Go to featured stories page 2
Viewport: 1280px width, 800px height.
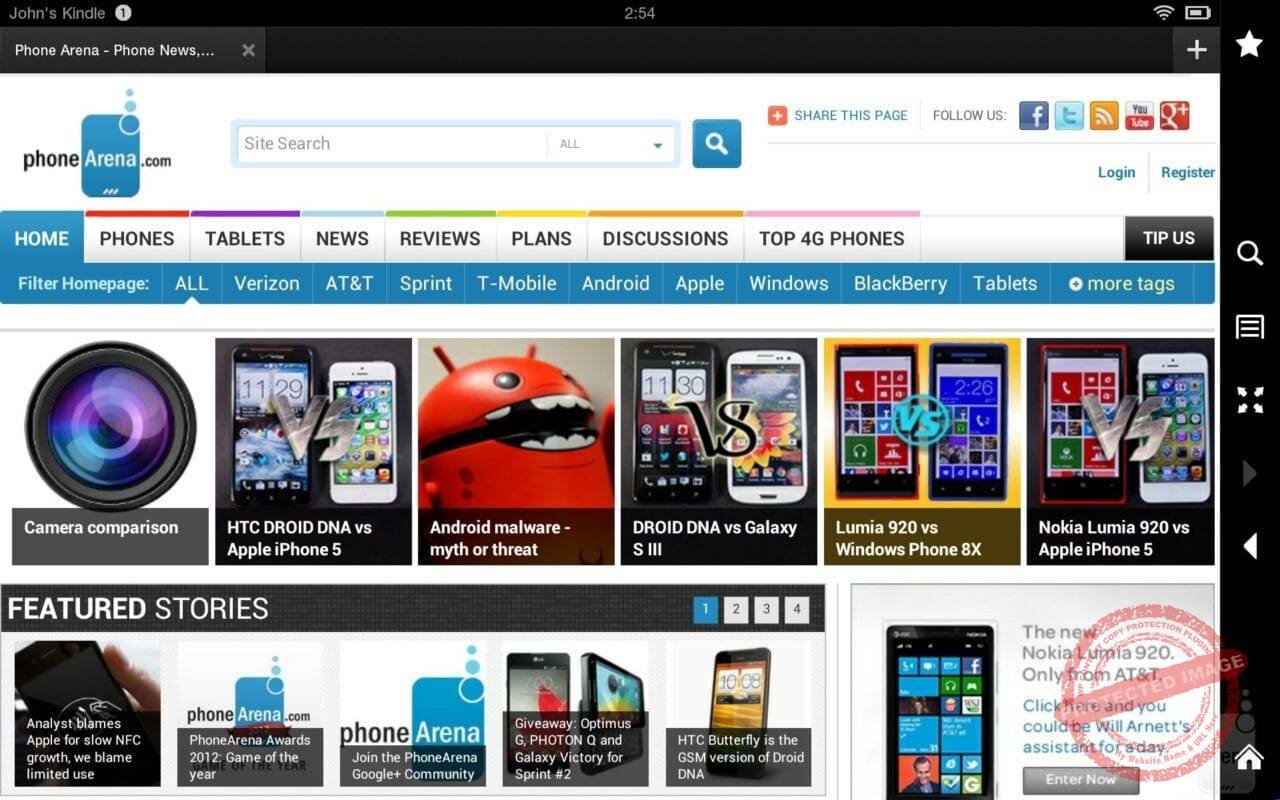[736, 609]
